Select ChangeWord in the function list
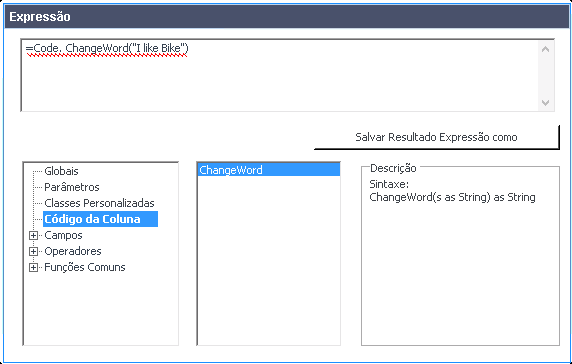Viewport: 572px width, 364px height. (269, 170)
